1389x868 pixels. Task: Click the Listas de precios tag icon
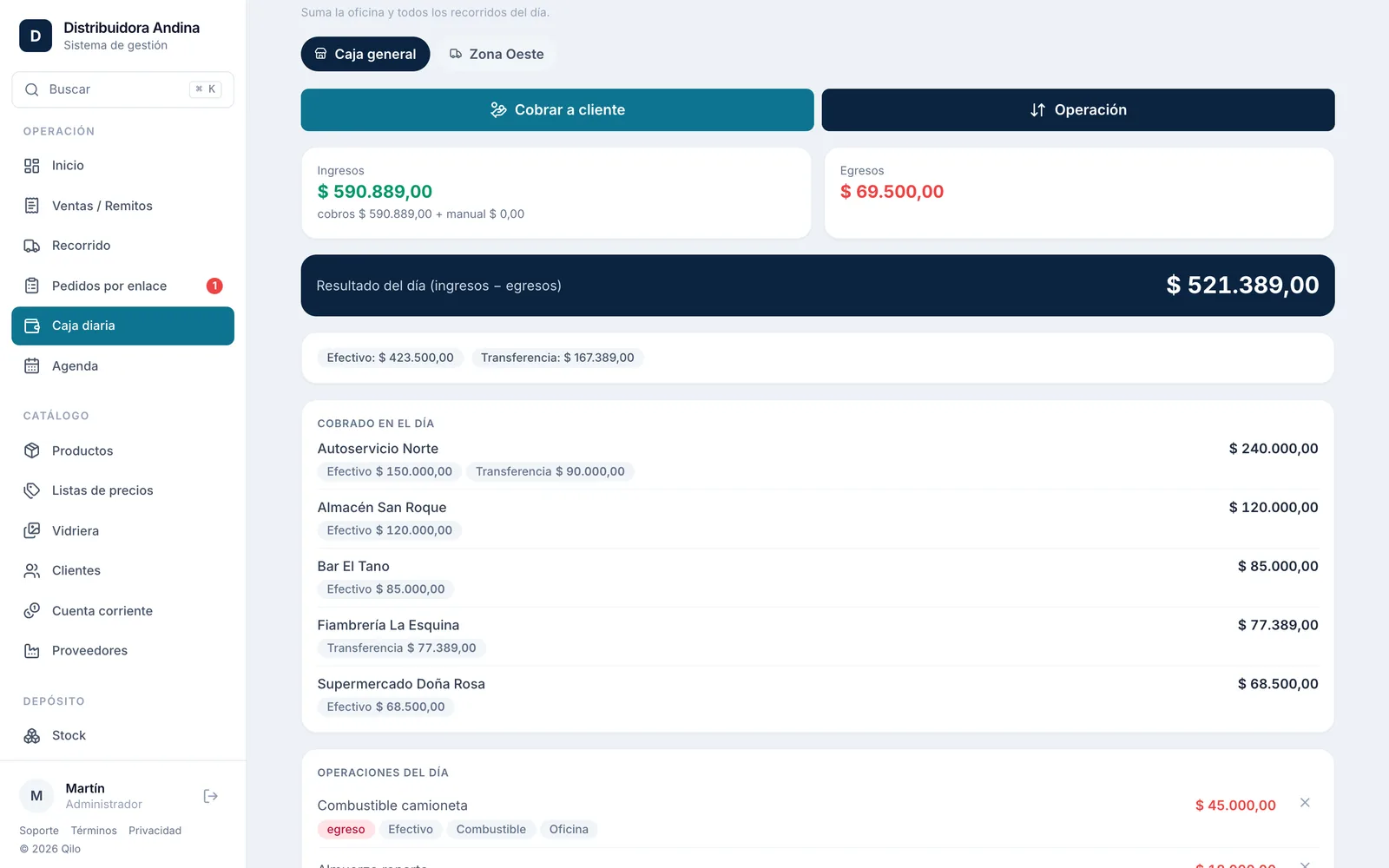tap(32, 490)
